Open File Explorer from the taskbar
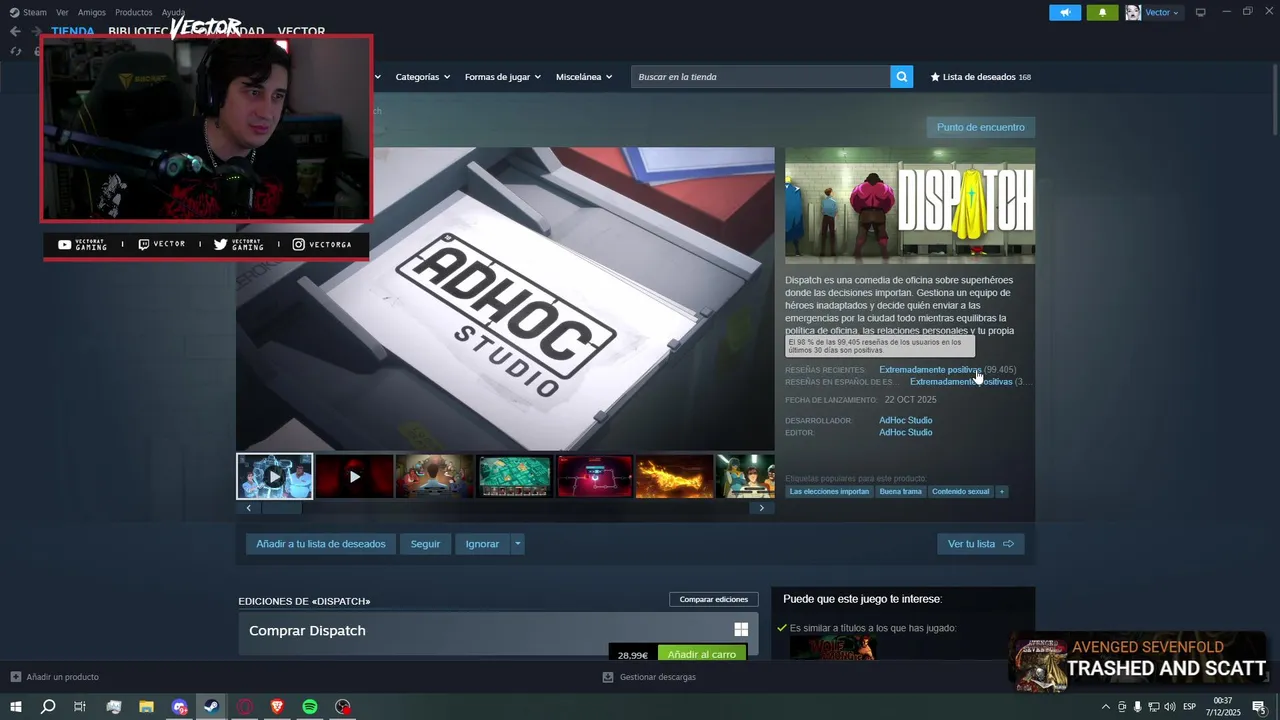 146,707
